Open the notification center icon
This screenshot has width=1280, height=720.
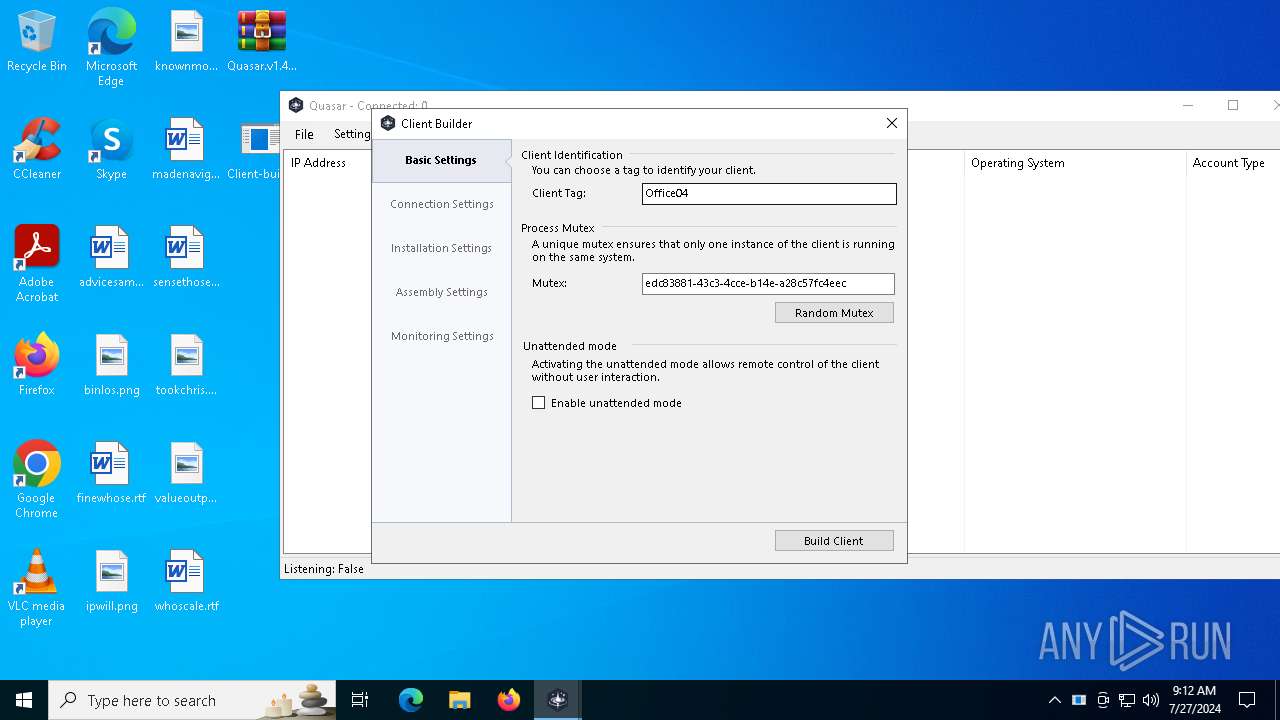1247,700
